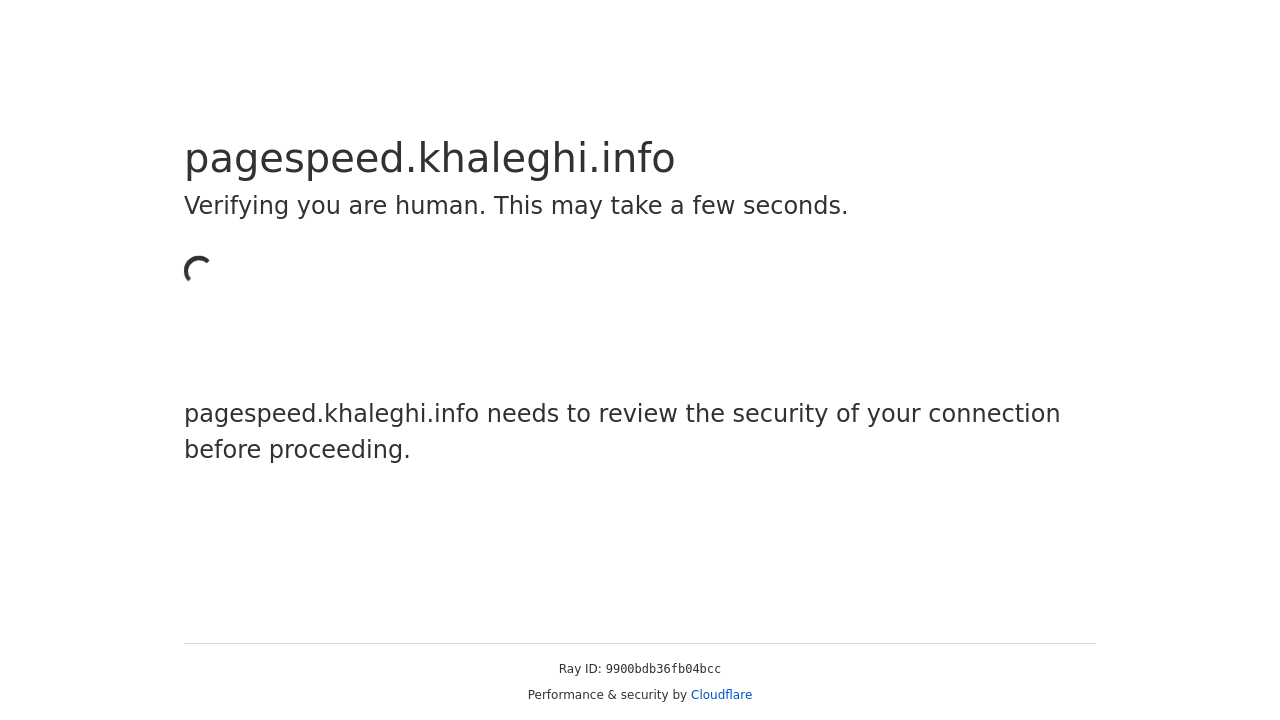The width and height of the screenshot is (1280, 720).
Task: Click the word "Verifying" in the subtitle
Action: [236, 206]
